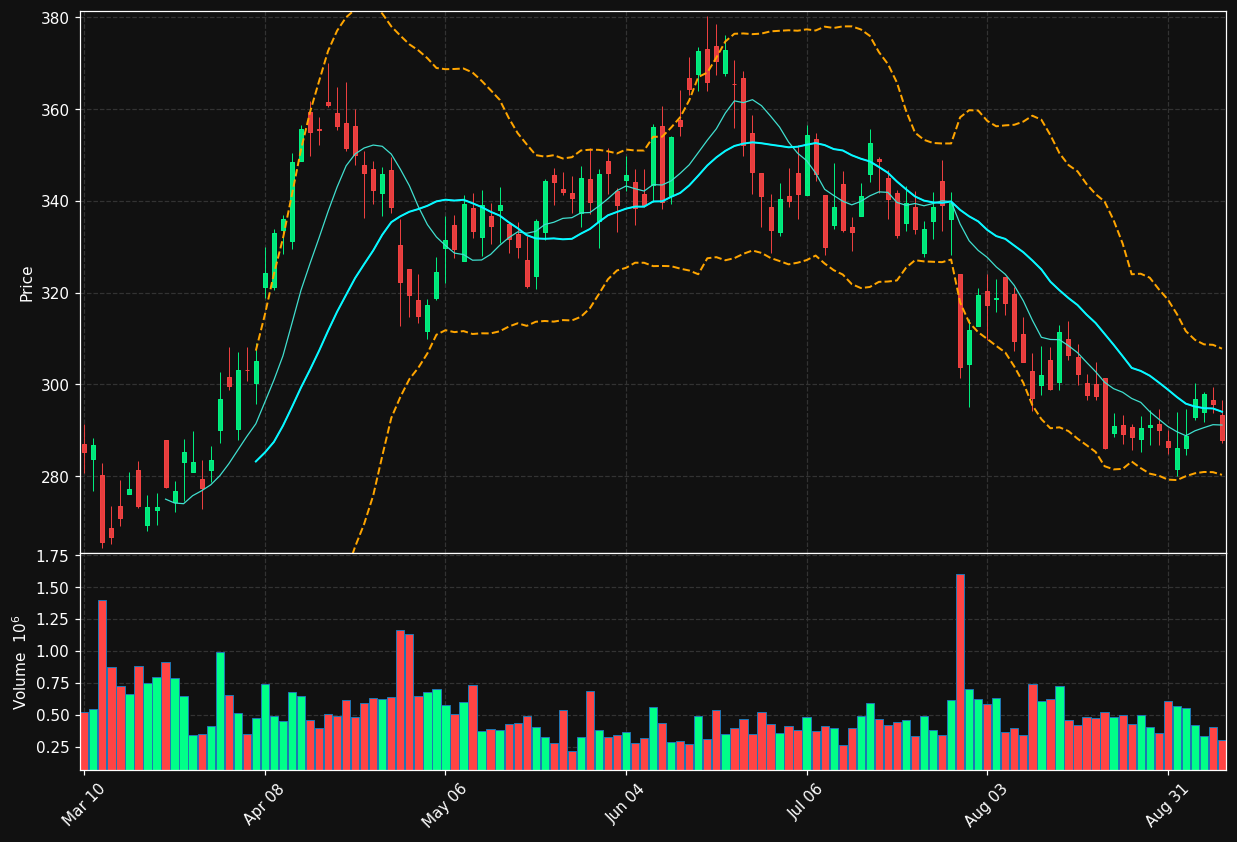Click the 1.50 volume tick label
Image resolution: width=1237 pixels, height=842 pixels.
51,588
